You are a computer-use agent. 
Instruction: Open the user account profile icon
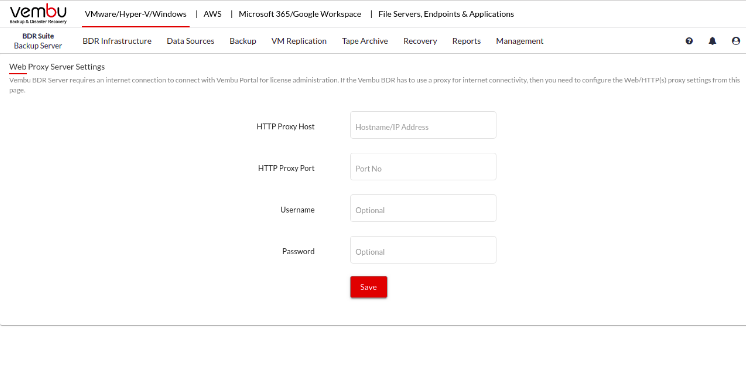tap(736, 41)
